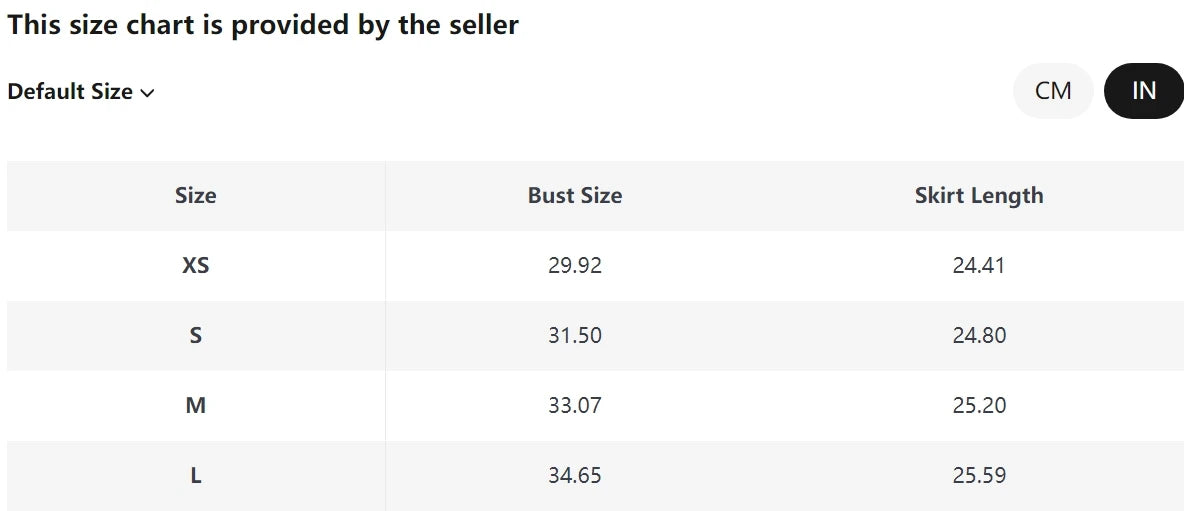1184x511 pixels.
Task: Click S bust value 31.50
Action: coord(575,336)
